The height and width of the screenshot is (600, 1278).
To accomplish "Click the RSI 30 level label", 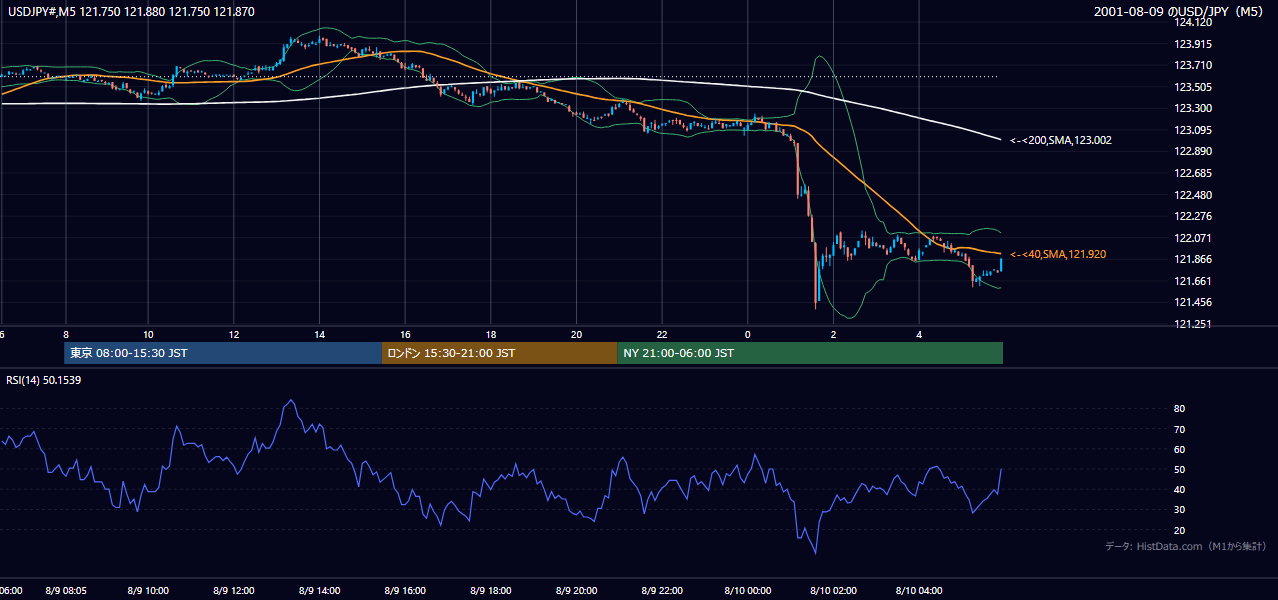I will point(1179,510).
